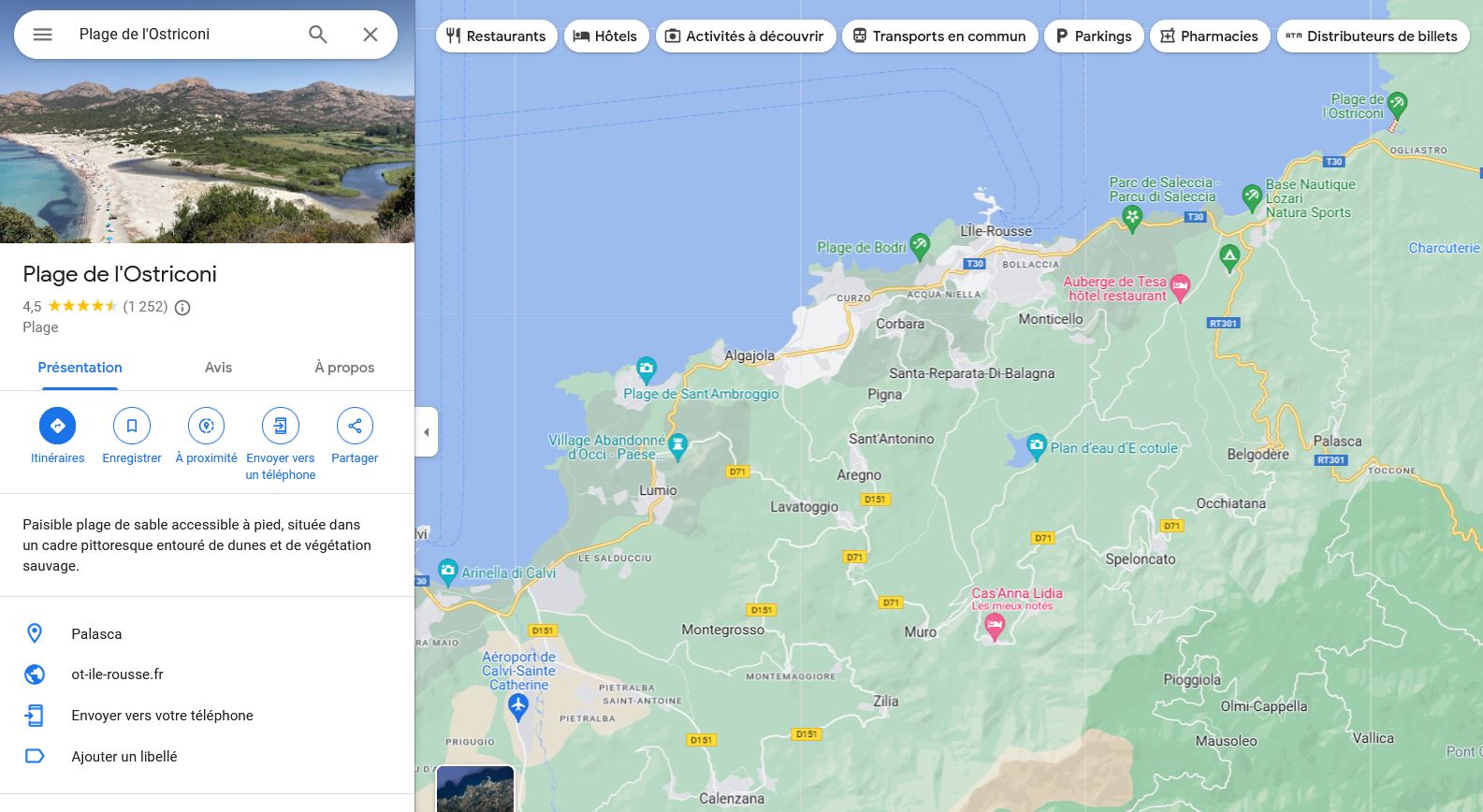The image size is (1483, 812).
Task: Toggle satellite layer thumbnail on map
Action: tap(475, 789)
